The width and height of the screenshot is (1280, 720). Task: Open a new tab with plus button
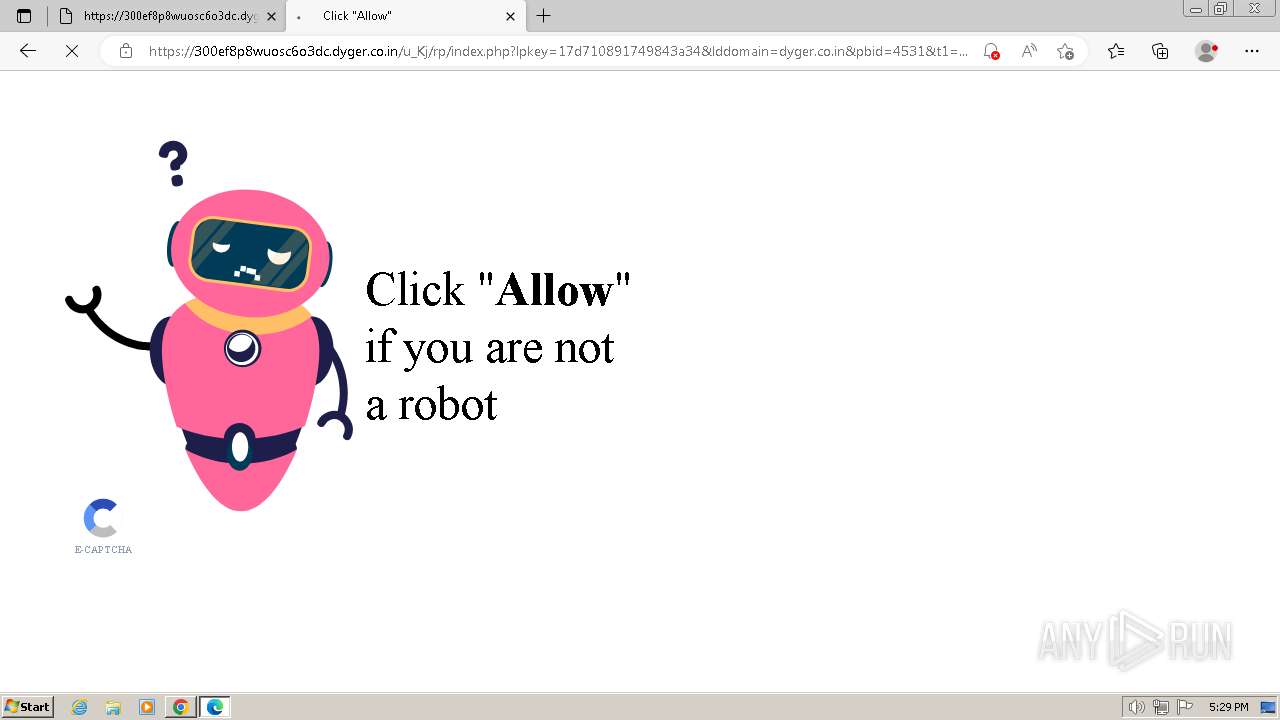coord(544,16)
